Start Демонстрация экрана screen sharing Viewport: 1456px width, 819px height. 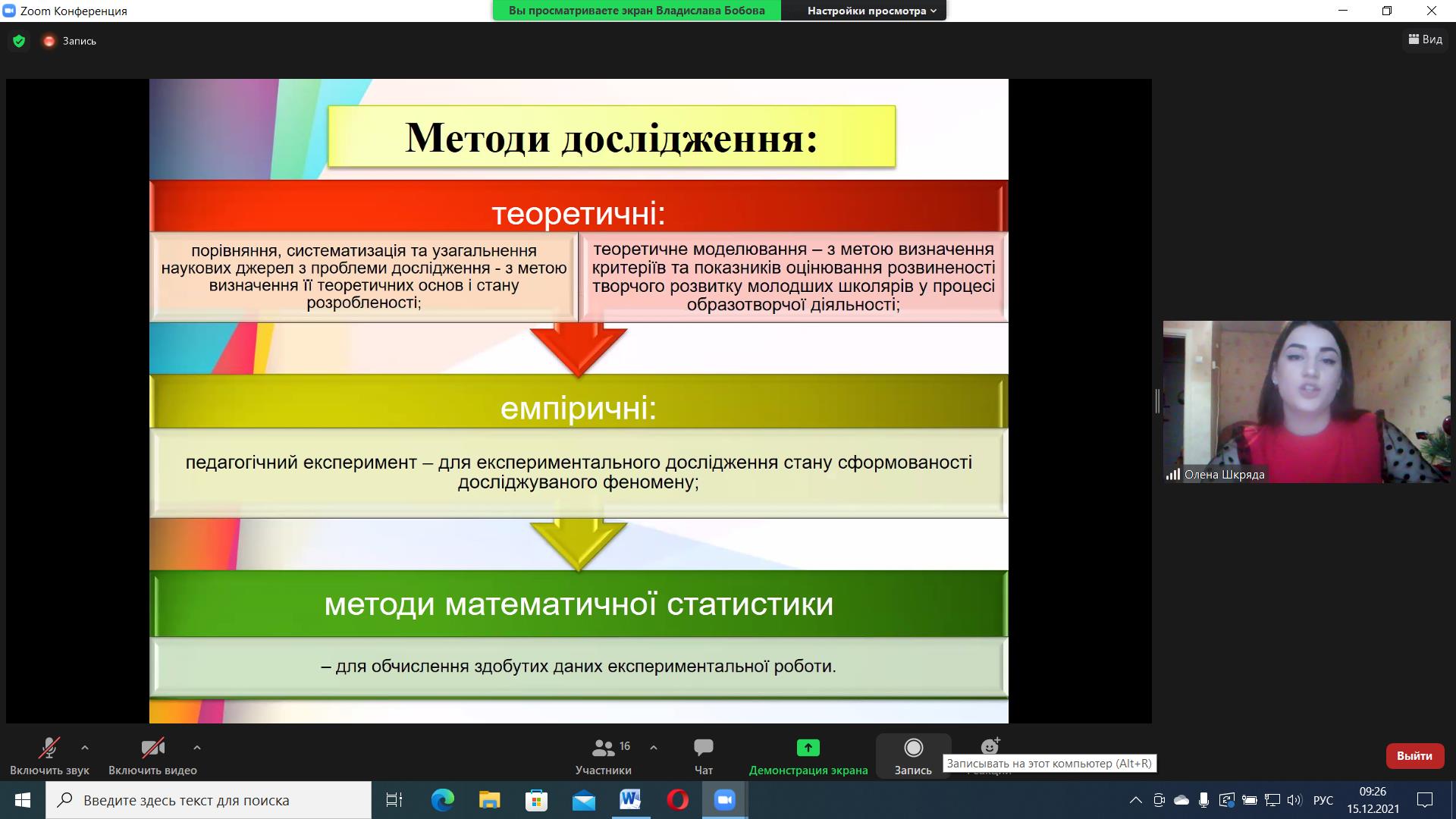[808, 756]
